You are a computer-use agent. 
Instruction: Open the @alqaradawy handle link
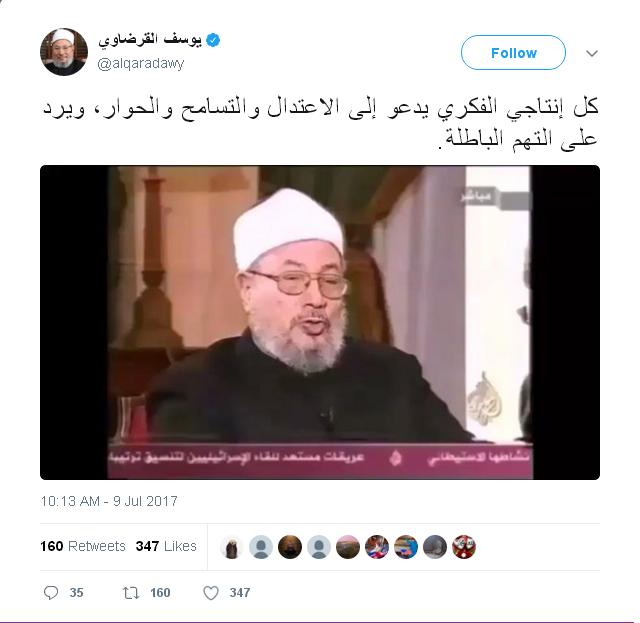click(141, 63)
